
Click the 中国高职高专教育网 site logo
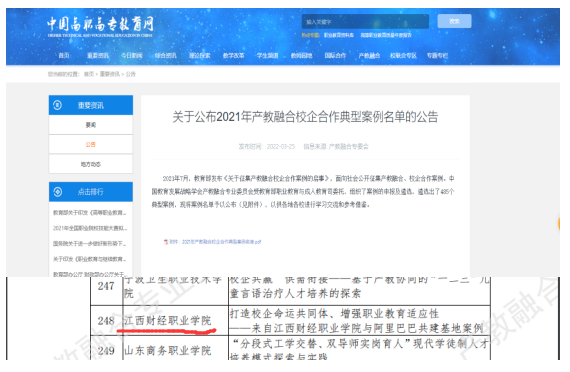point(100,26)
